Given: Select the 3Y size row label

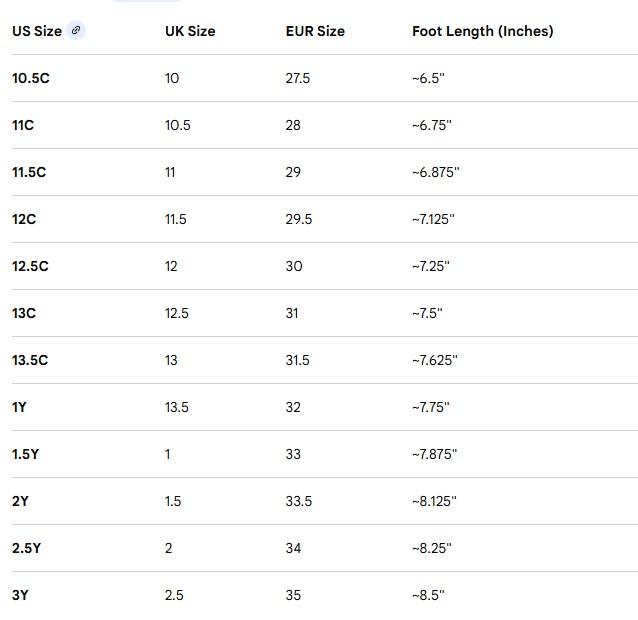Looking at the screenshot, I should (20, 595).
